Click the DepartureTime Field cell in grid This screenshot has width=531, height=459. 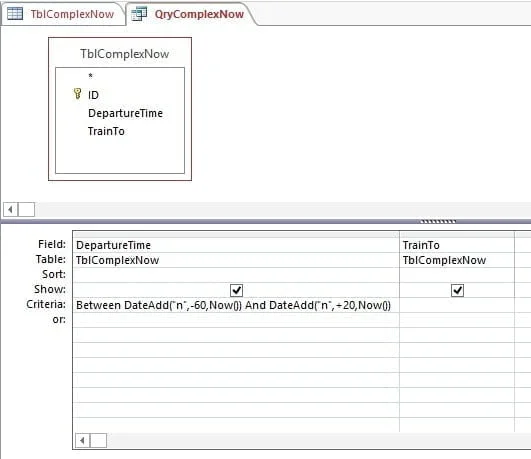point(236,245)
